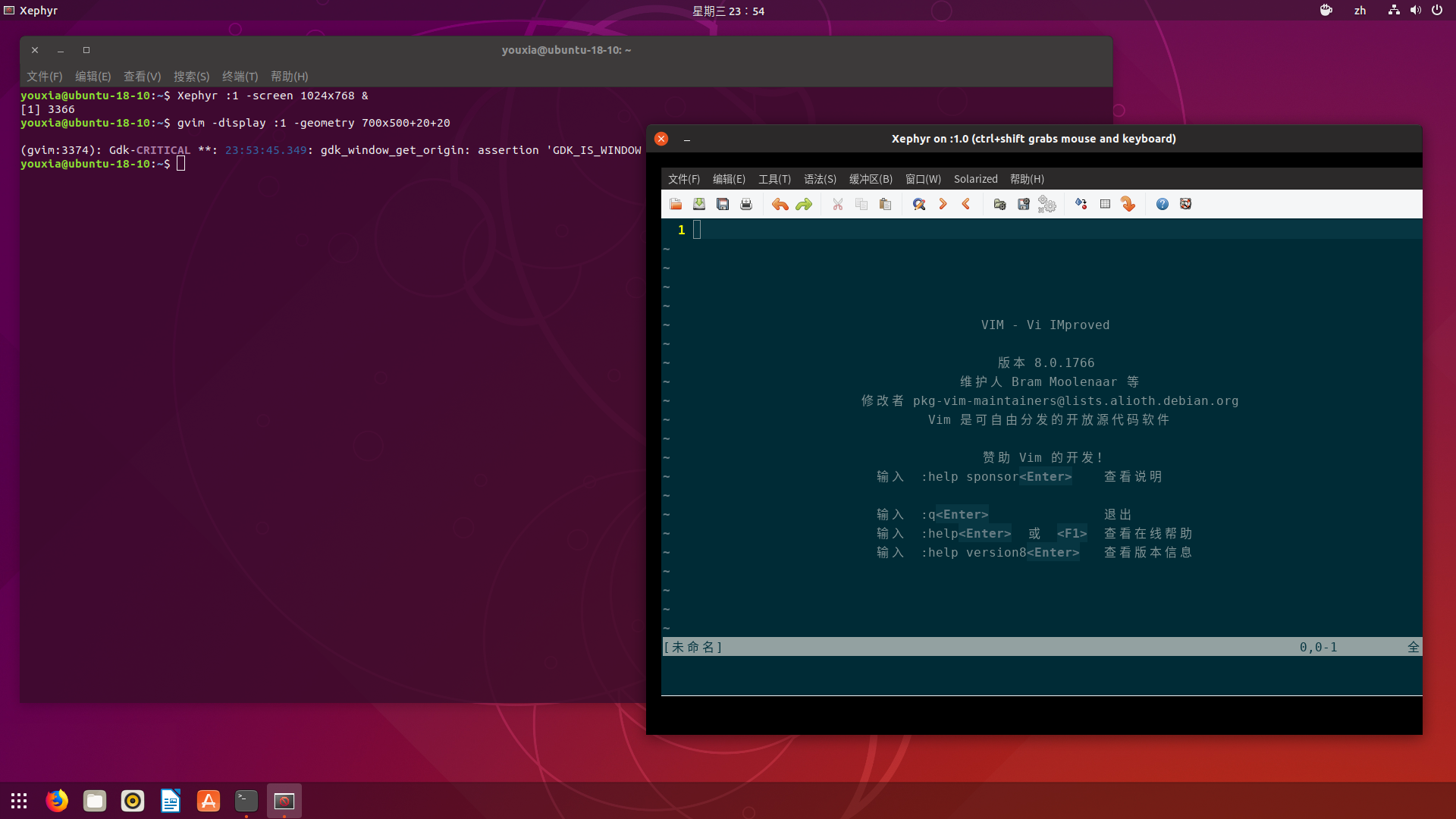
Task: Click the 'Gdk-CRITICAL' text in terminal
Action: pos(149,150)
